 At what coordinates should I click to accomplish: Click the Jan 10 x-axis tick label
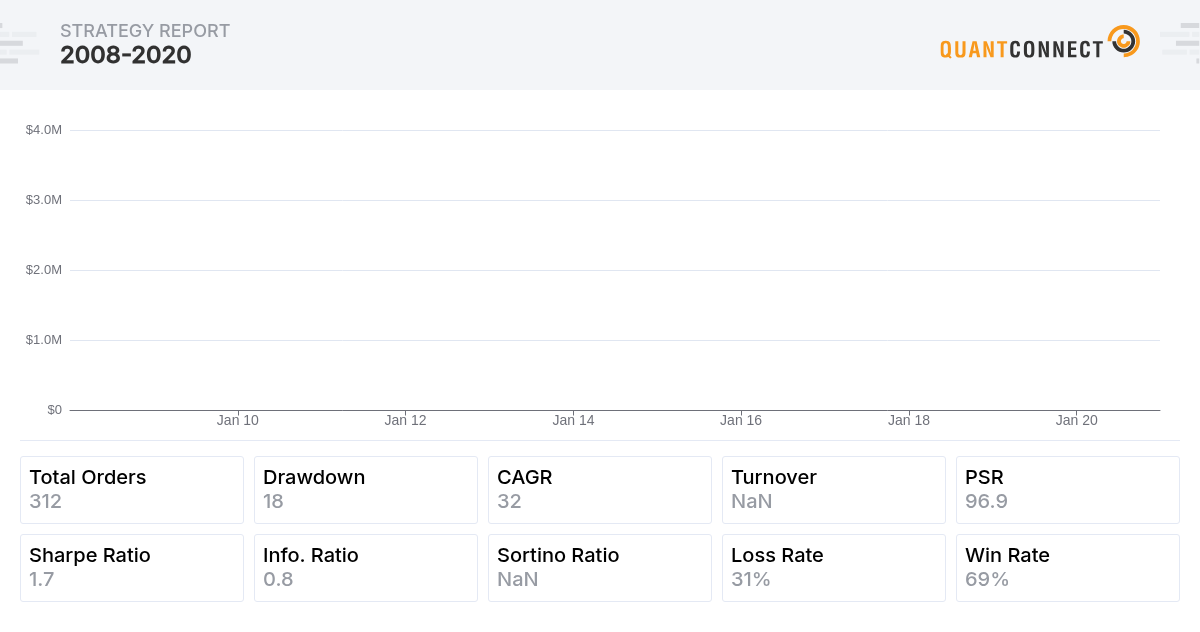pyautogui.click(x=238, y=421)
